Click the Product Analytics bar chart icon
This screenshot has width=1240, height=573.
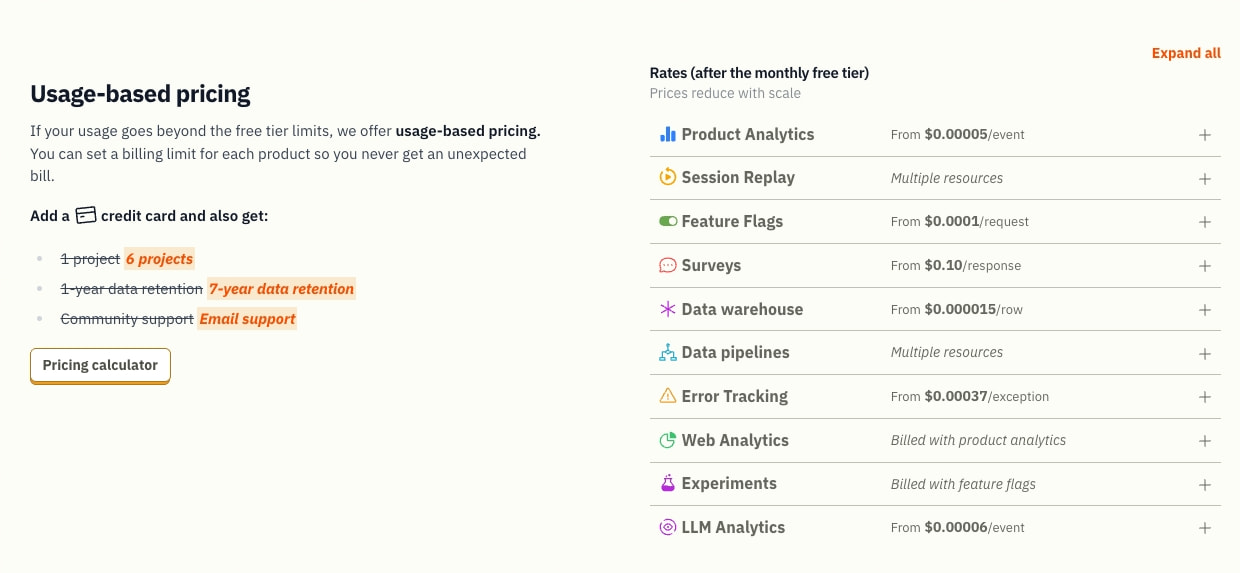(x=667, y=134)
